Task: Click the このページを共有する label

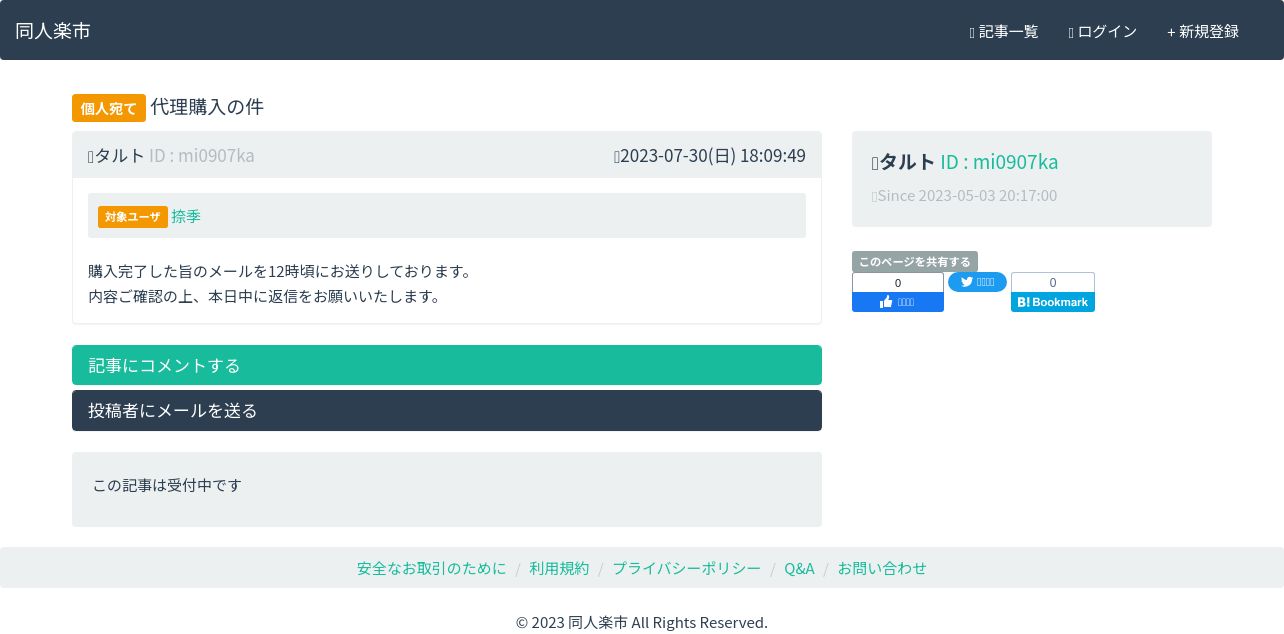Action: [915, 261]
